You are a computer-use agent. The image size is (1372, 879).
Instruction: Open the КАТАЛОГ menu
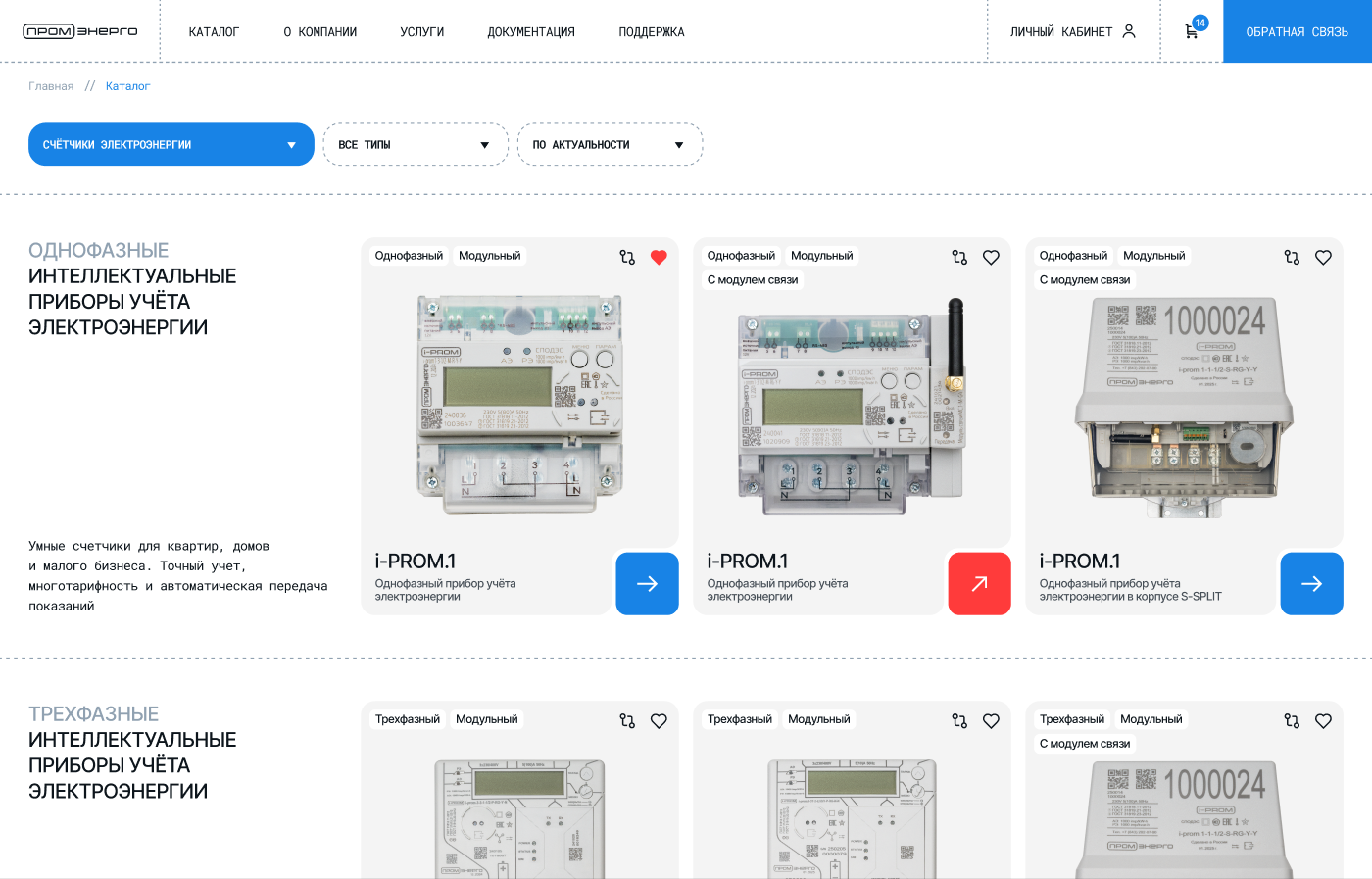coord(214,32)
